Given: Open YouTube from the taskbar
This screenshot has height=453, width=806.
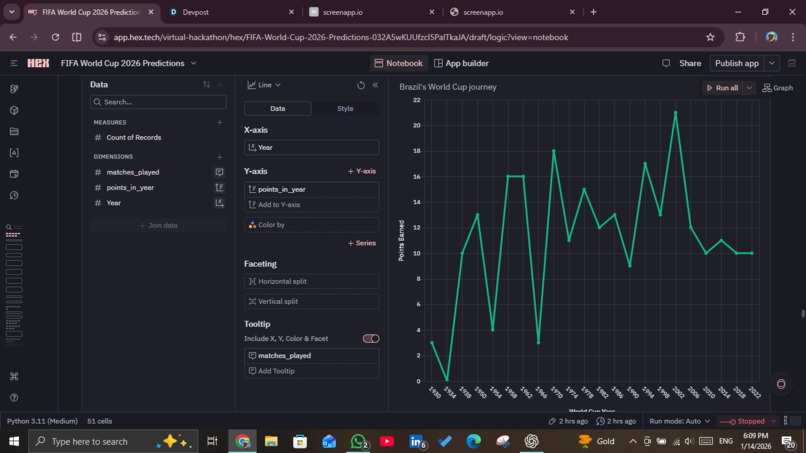Looking at the screenshot, I should [x=387, y=441].
